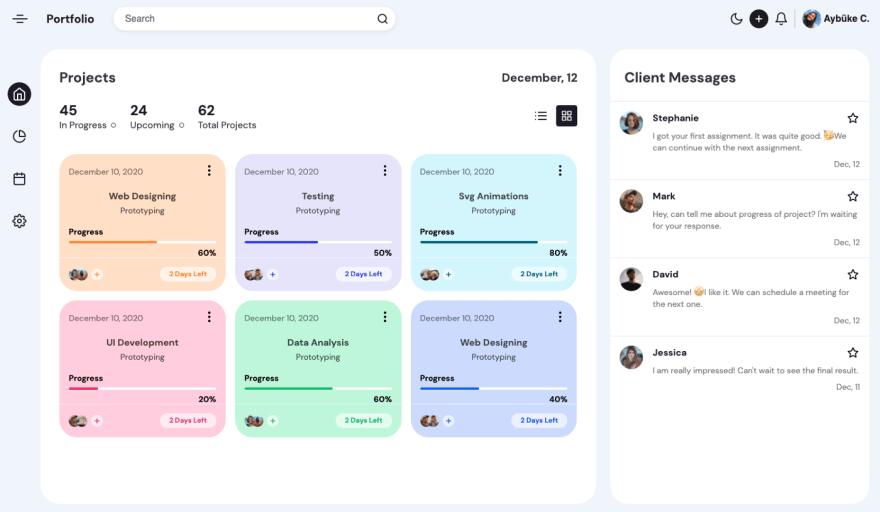The image size is (880, 512).
Task: Go to Home in the sidebar
Action: 20,94
